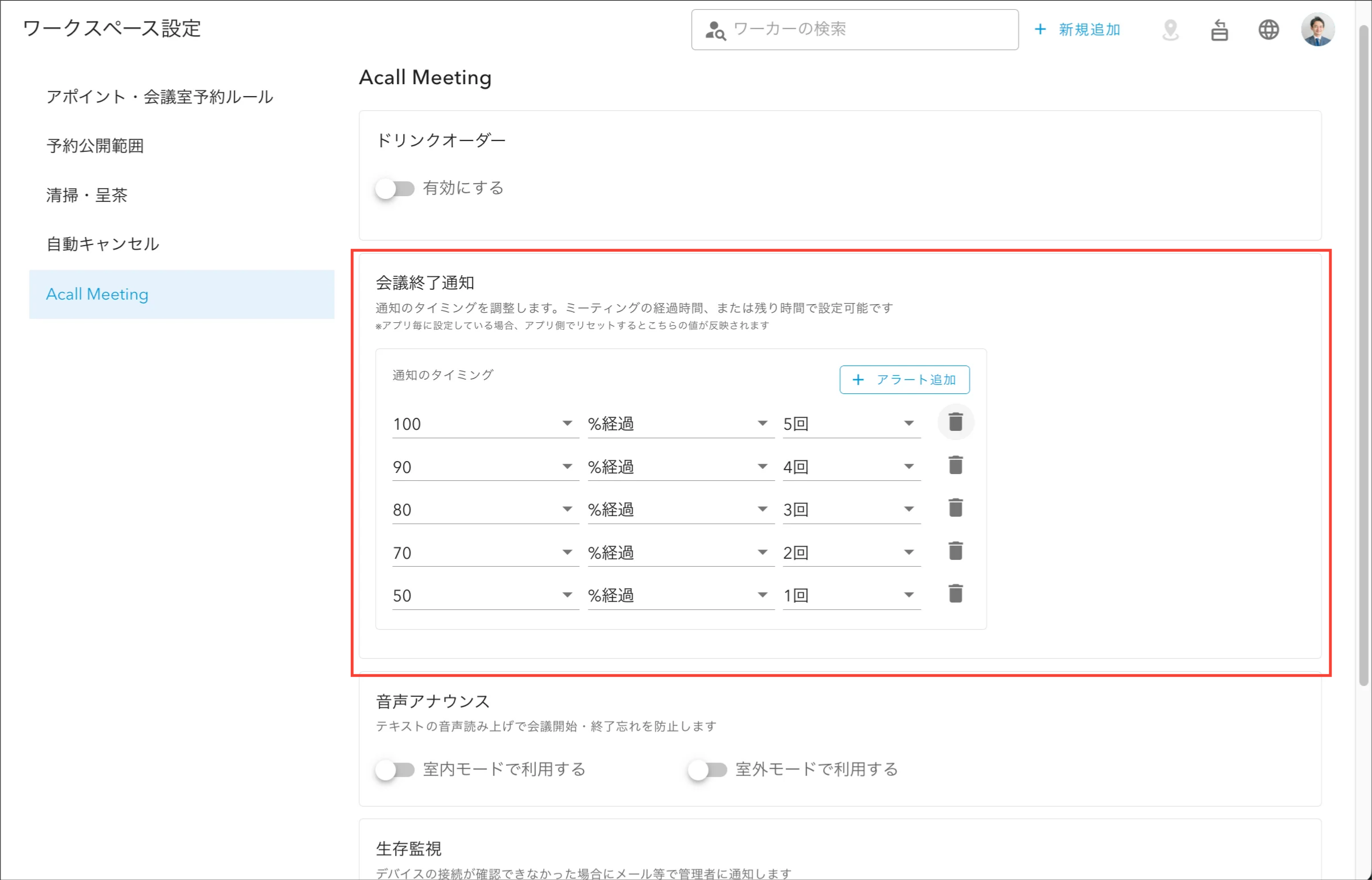Open %経過 dropdown in the 50 row
The height and width of the screenshot is (880, 1372).
[x=681, y=595]
